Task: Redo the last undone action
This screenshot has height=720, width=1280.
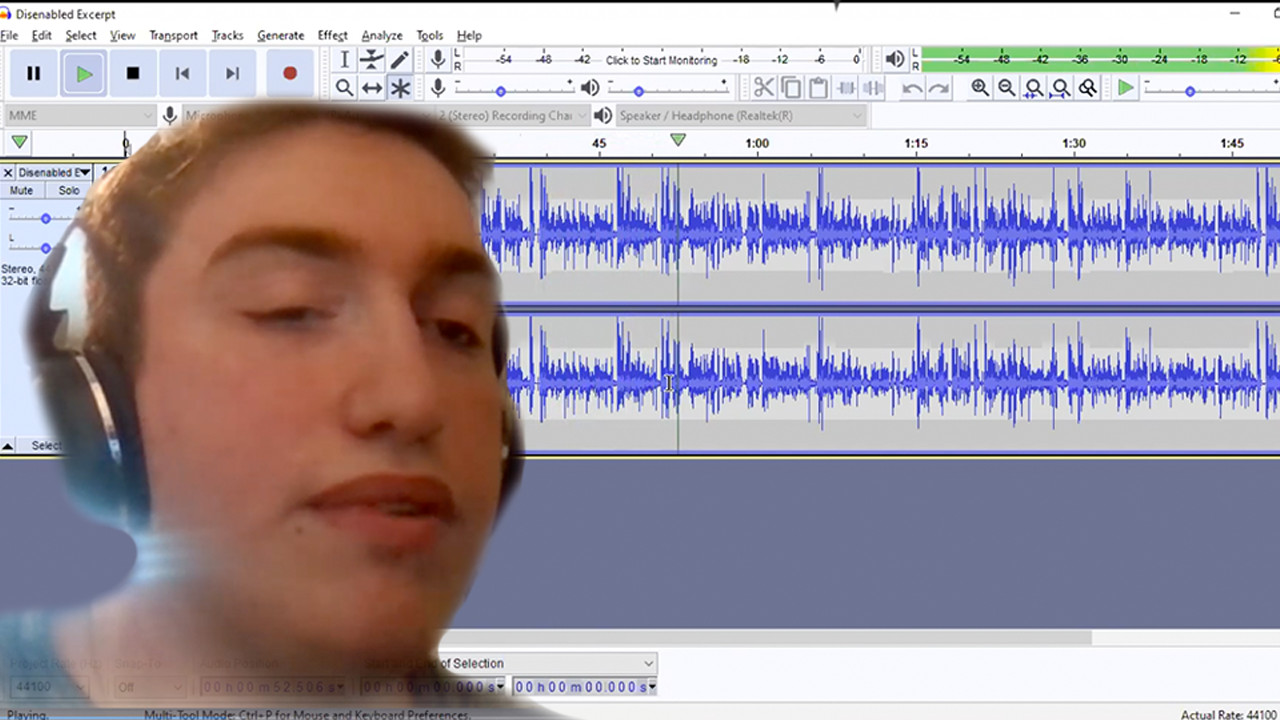Action: (939, 88)
